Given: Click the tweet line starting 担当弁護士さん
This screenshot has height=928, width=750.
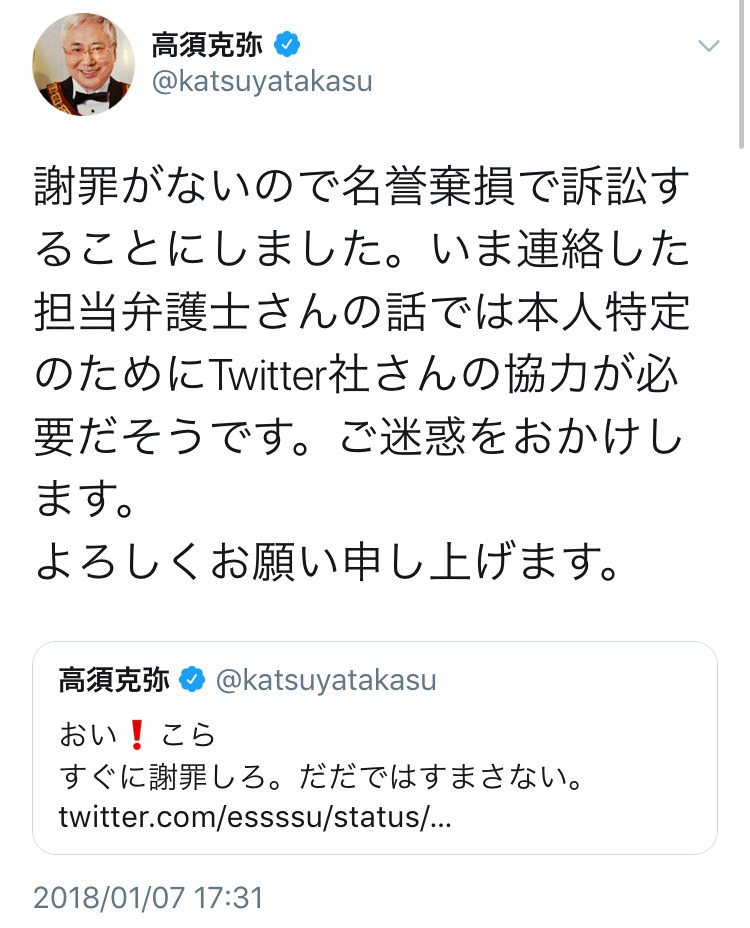Looking at the screenshot, I should pos(362,312).
